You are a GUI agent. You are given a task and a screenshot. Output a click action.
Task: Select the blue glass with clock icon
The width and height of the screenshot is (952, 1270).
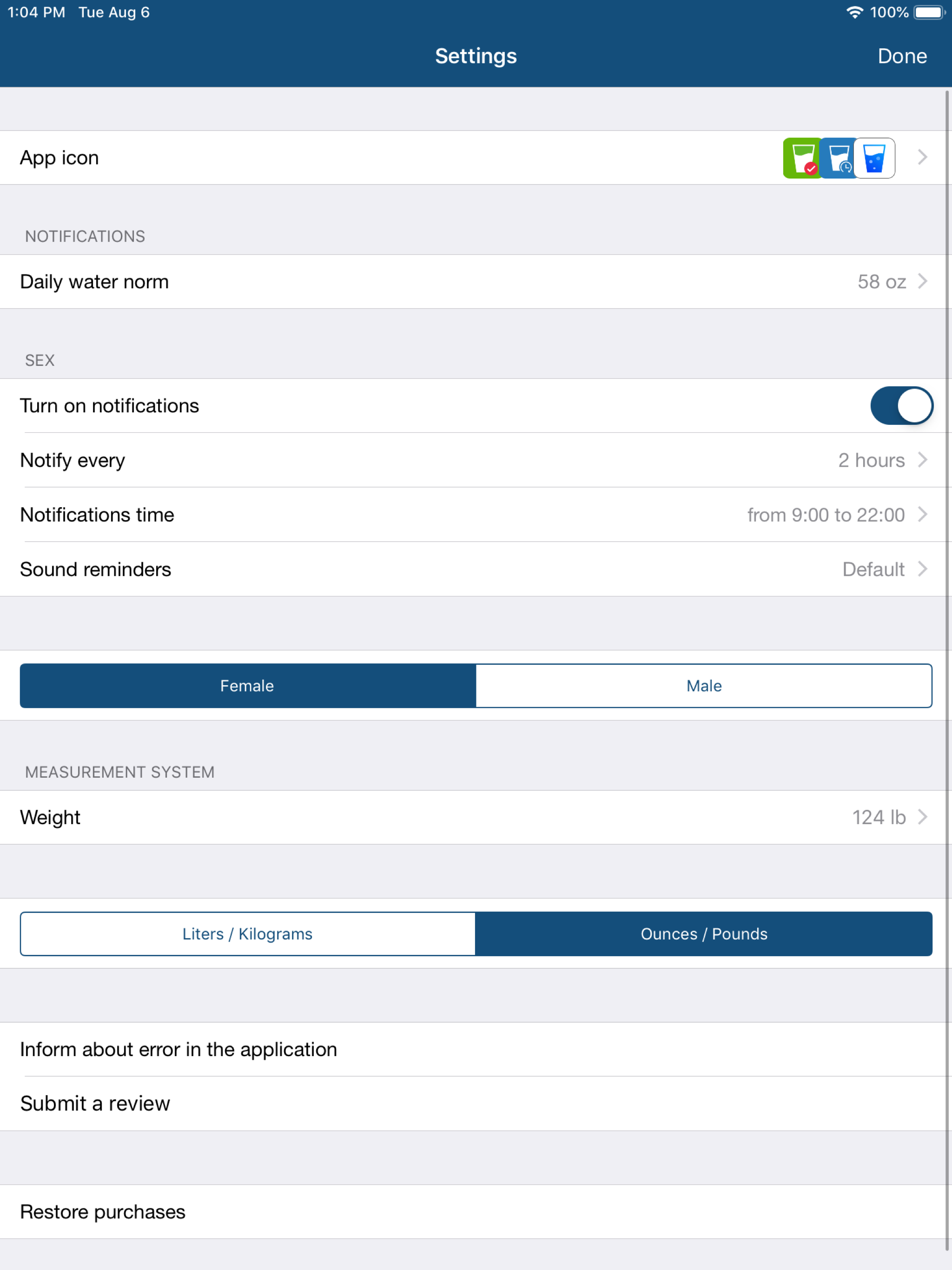click(x=838, y=158)
